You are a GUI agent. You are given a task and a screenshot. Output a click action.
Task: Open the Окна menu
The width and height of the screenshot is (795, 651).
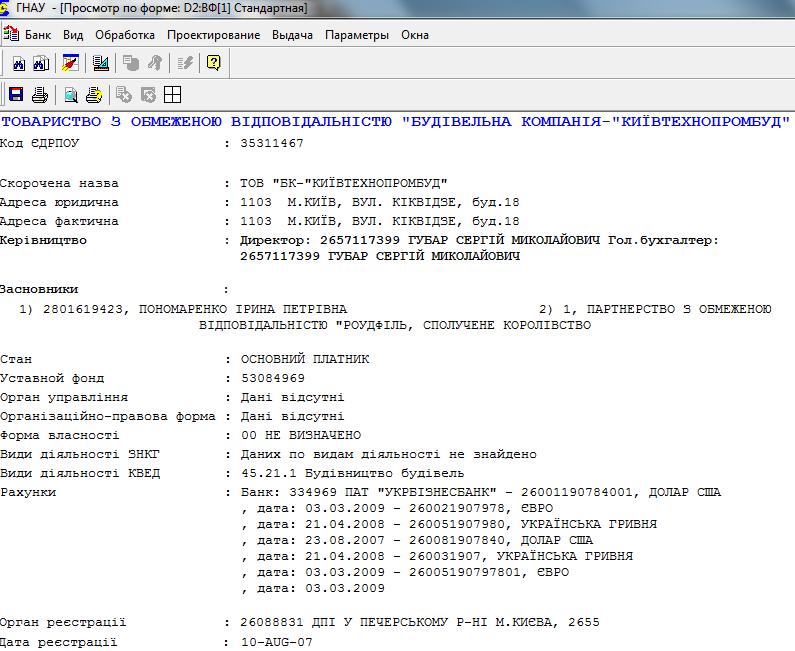(x=415, y=35)
